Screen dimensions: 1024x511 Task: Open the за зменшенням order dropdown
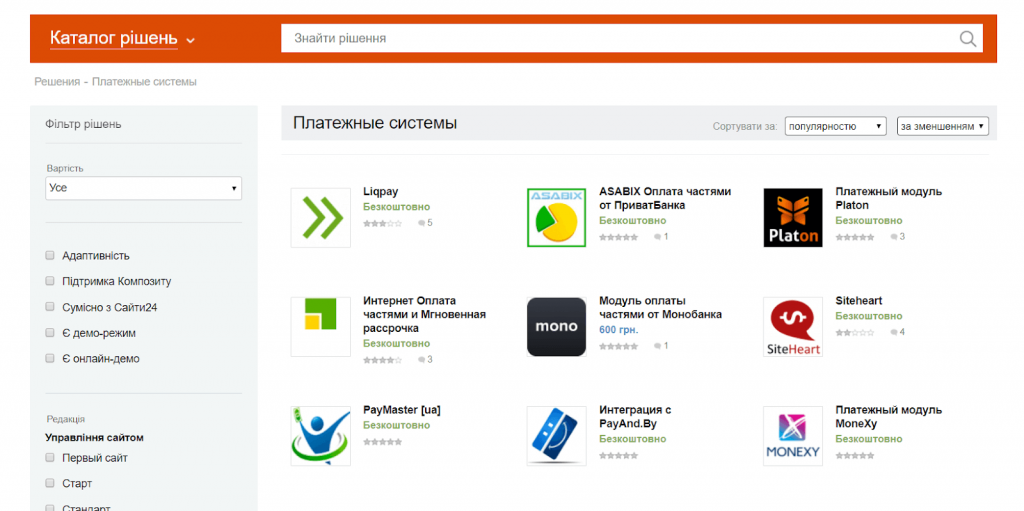[x=943, y=126]
